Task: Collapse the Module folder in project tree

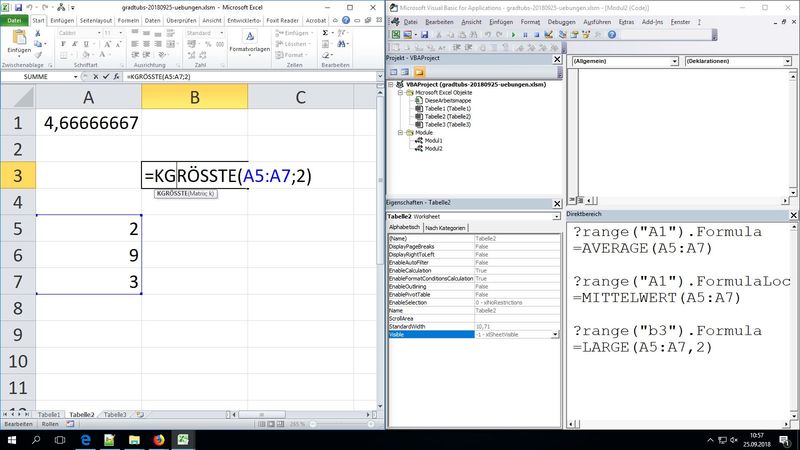Action: [399, 132]
